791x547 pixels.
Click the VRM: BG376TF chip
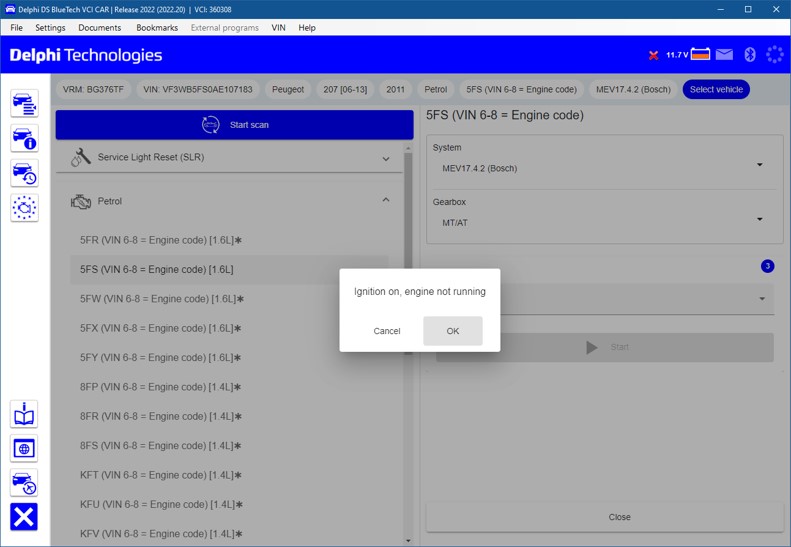click(x=93, y=89)
